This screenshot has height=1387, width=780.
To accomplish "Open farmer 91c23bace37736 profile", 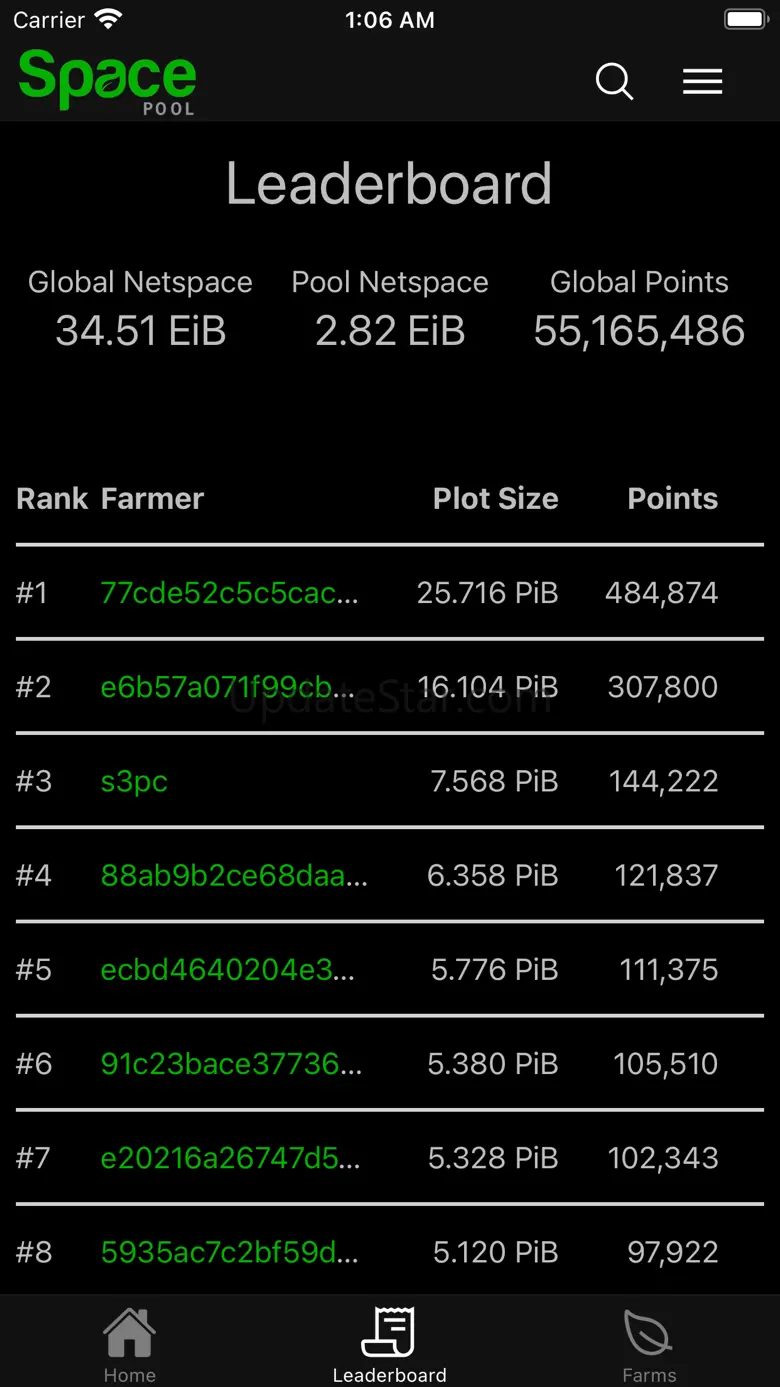I will click(231, 1063).
